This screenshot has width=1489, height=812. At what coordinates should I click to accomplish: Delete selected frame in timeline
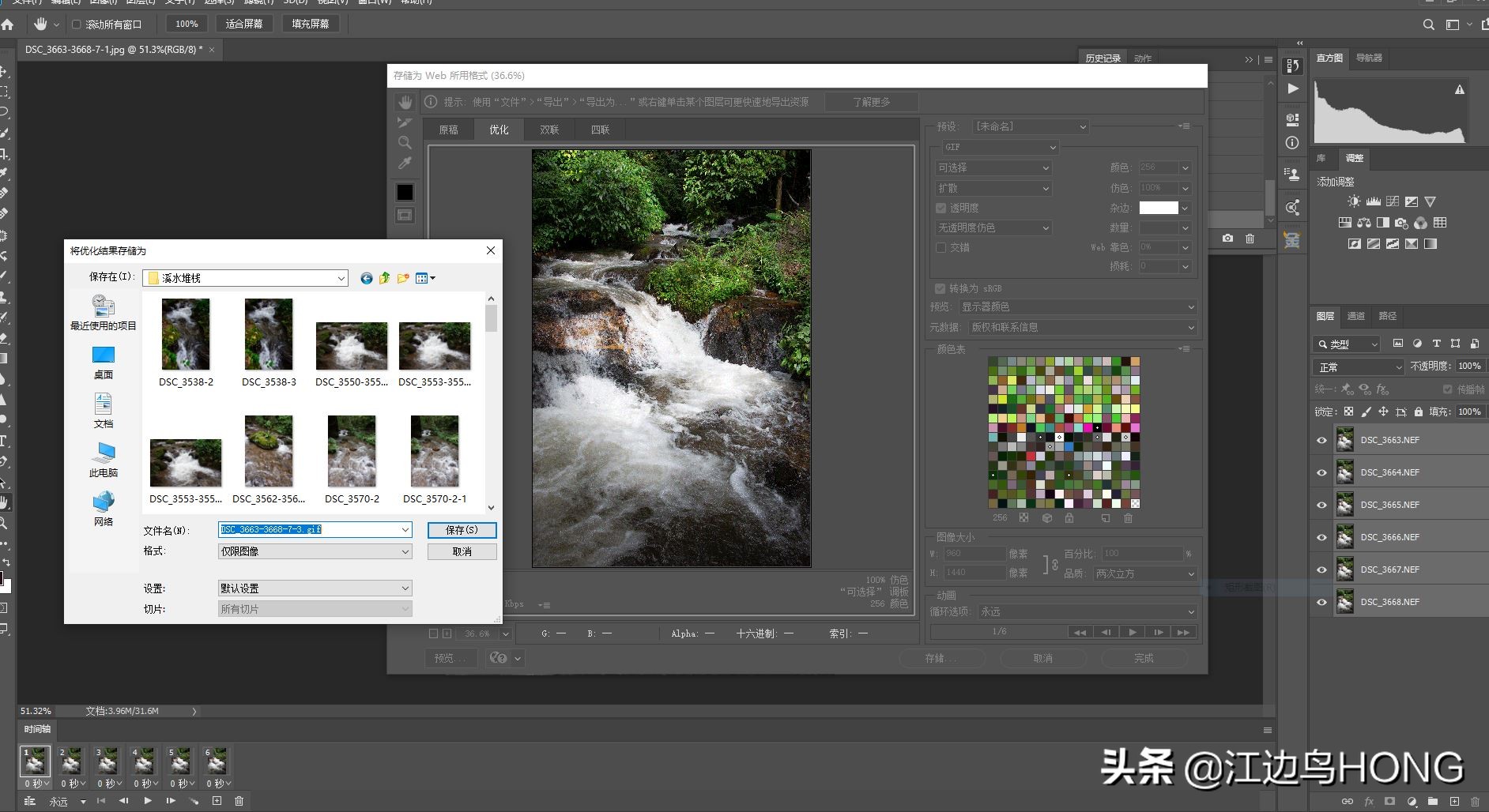(x=239, y=801)
